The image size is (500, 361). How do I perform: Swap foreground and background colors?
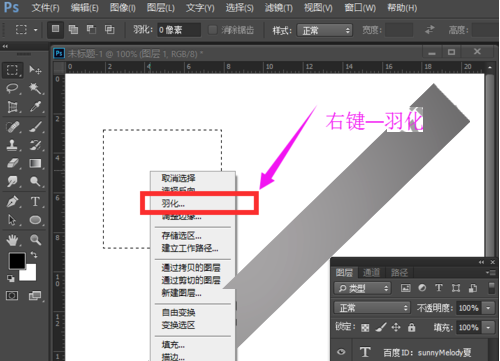coord(34,255)
